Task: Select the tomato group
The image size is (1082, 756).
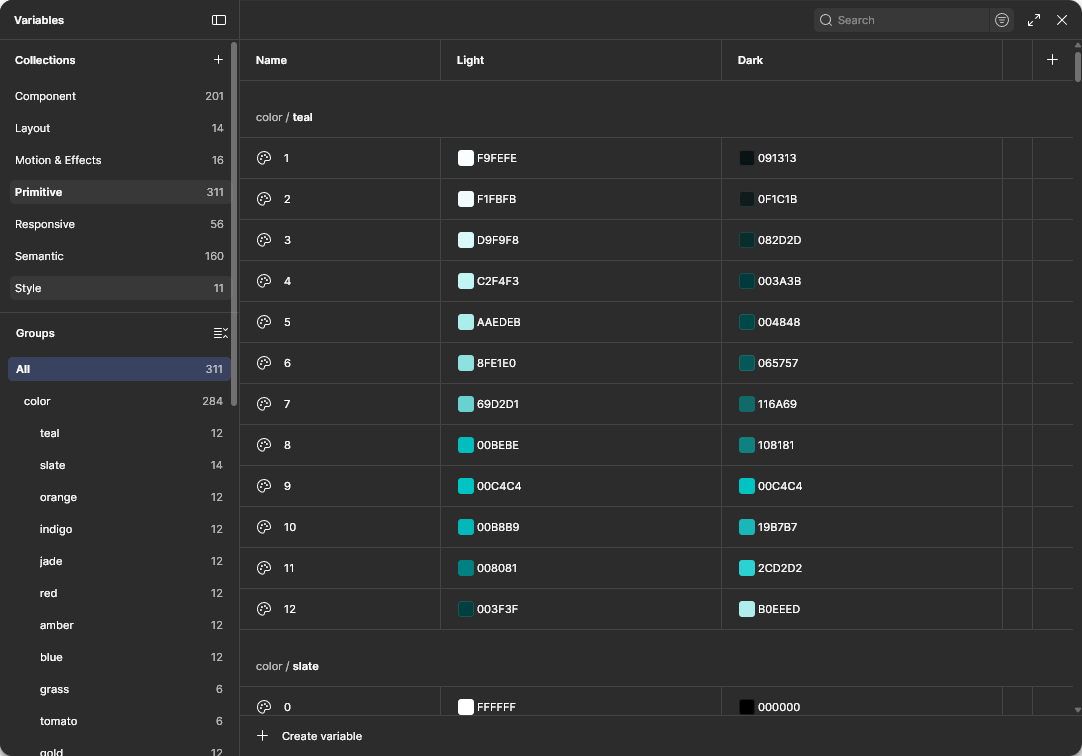Action: (x=119, y=722)
